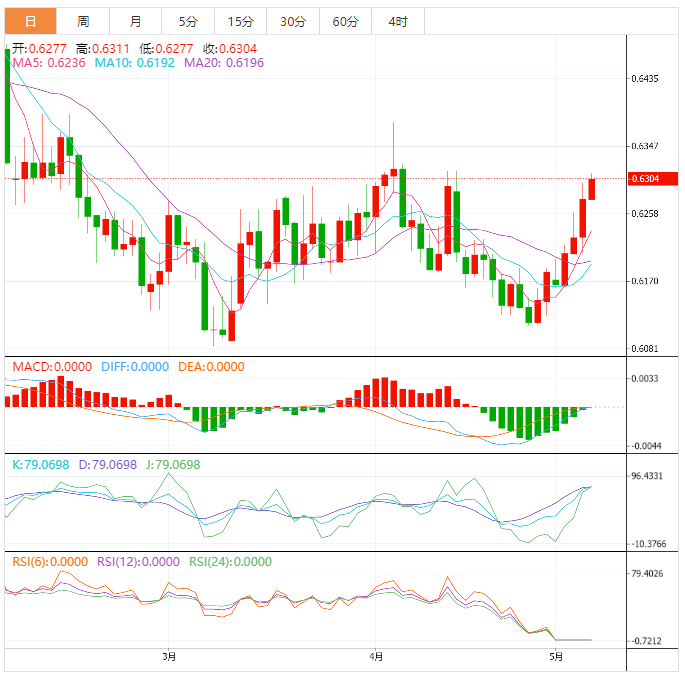Open the 月 (monthly) timeframe tab
Screen dimensions: 685x677
click(x=135, y=21)
